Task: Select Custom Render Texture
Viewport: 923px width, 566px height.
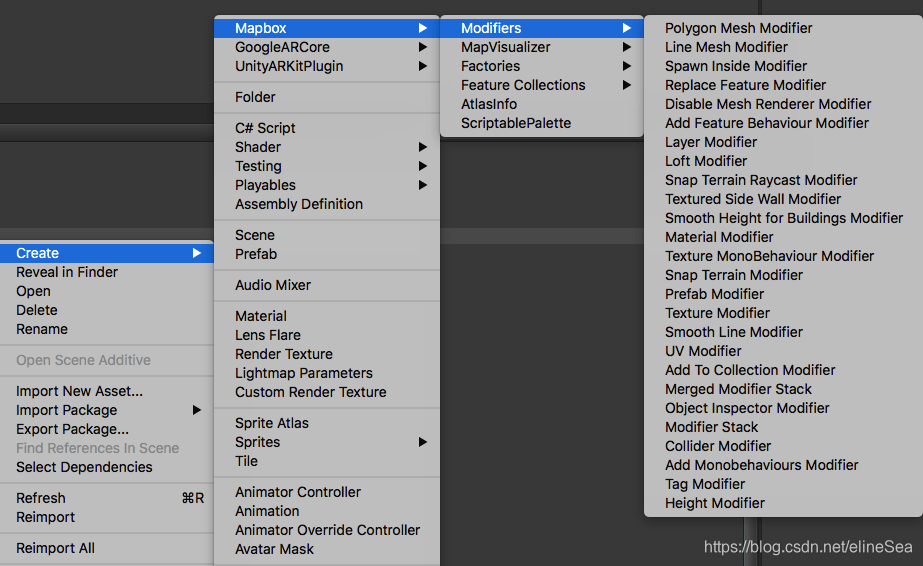Action: click(327, 392)
